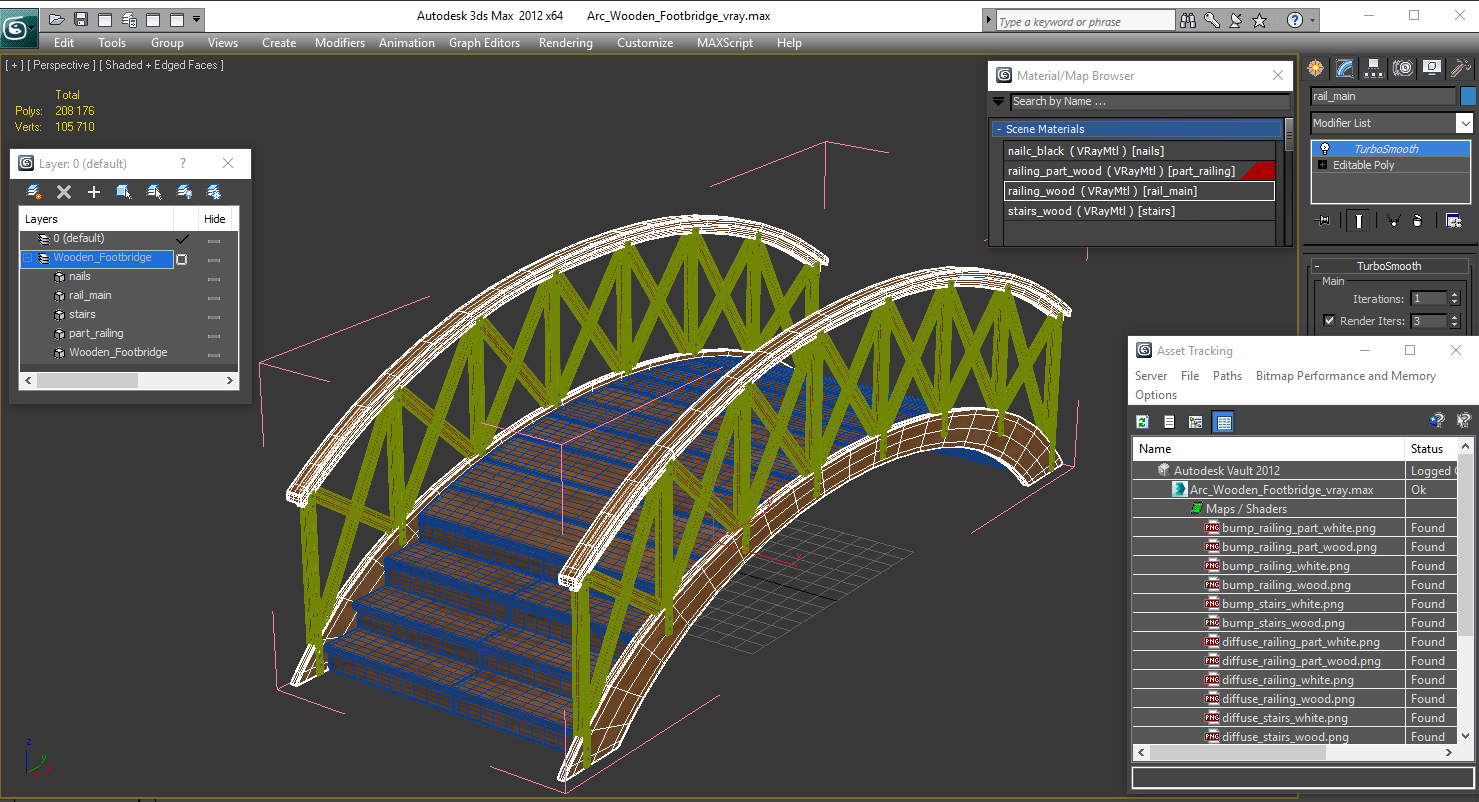
Task: Click the Favorites star icon
Action: tap(1260, 20)
